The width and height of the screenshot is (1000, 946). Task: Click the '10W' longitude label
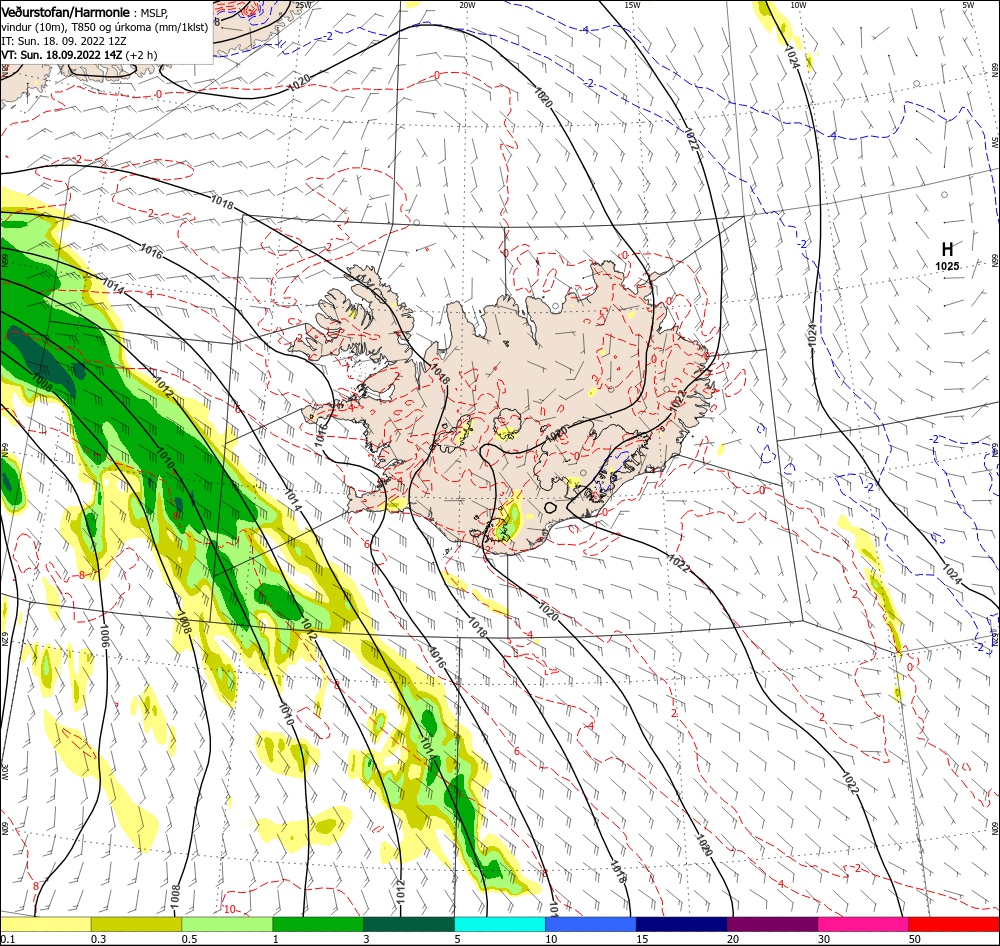pos(798,5)
